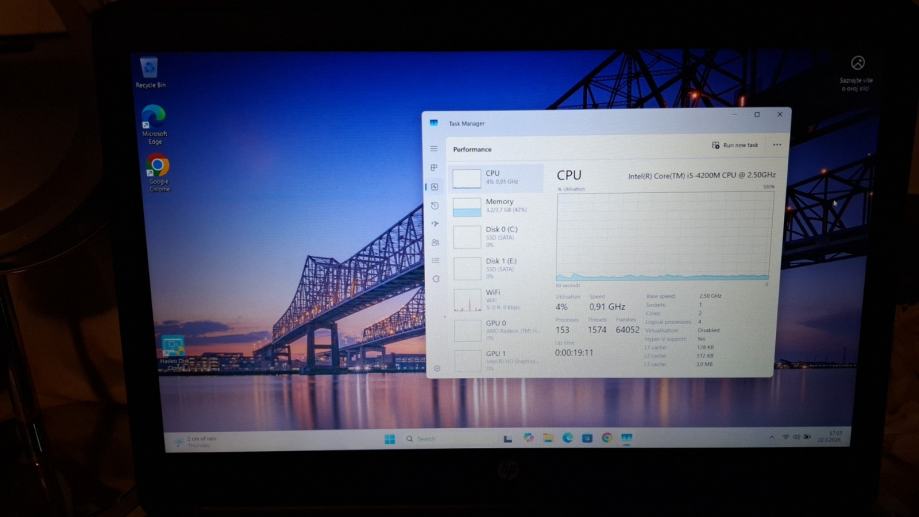Image resolution: width=919 pixels, height=517 pixels.
Task: Maximize the Task Manager window
Action: click(x=757, y=115)
